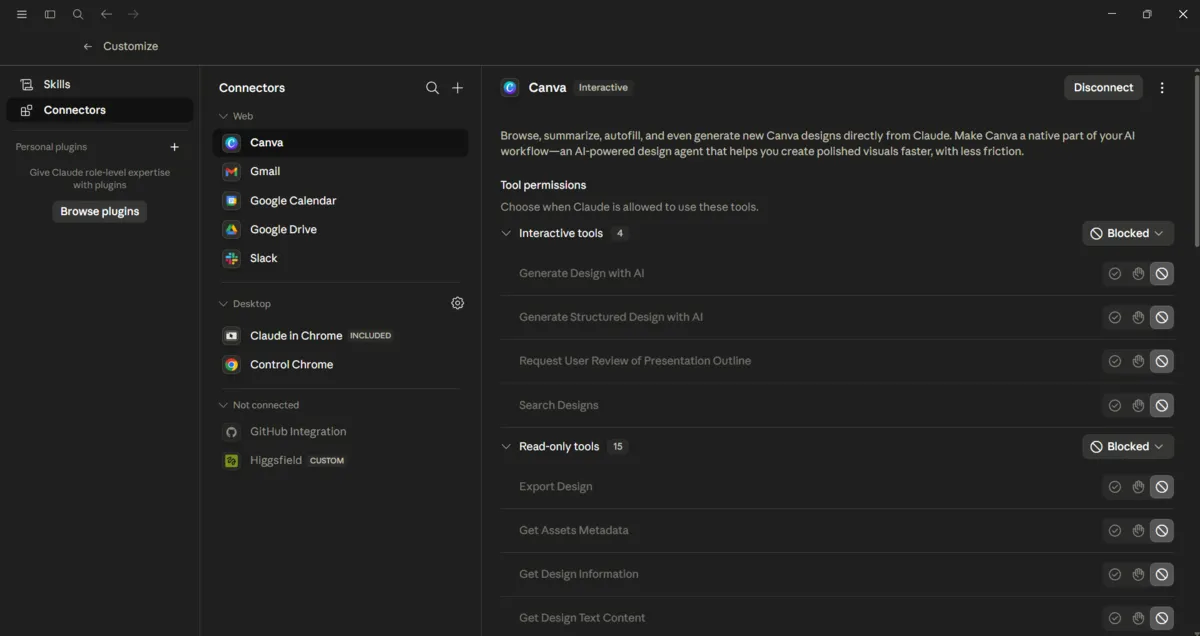Search connectors with the magnifier icon
Image resolution: width=1200 pixels, height=636 pixels.
click(x=432, y=88)
